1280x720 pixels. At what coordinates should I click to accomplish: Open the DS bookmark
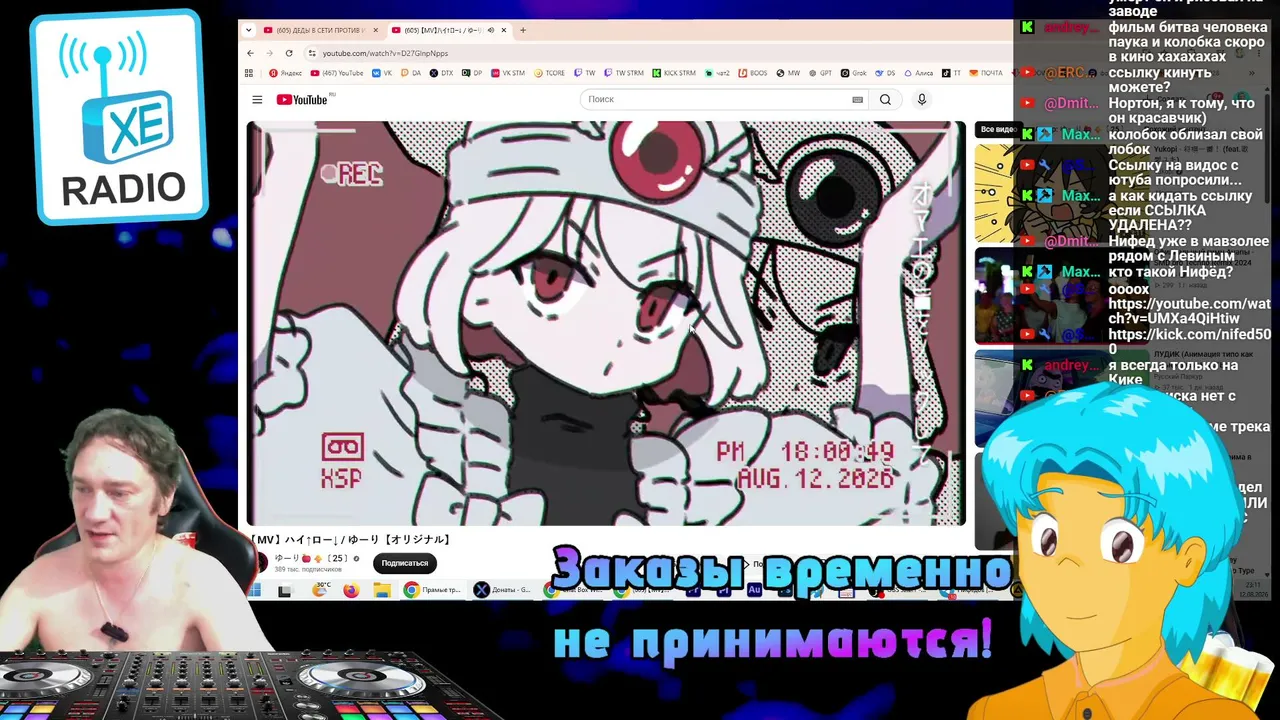[x=885, y=73]
